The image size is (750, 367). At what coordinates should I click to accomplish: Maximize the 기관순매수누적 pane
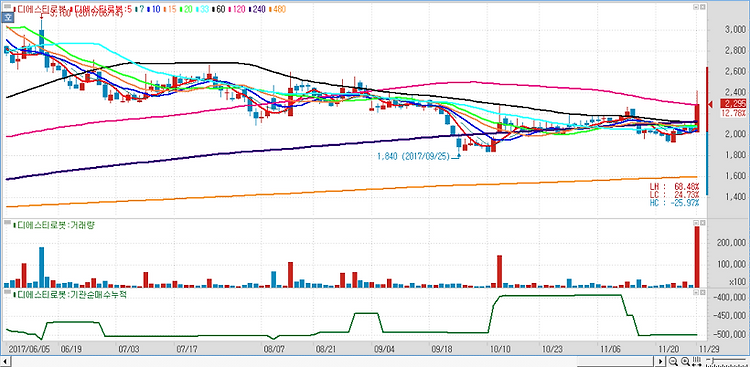click(703, 291)
